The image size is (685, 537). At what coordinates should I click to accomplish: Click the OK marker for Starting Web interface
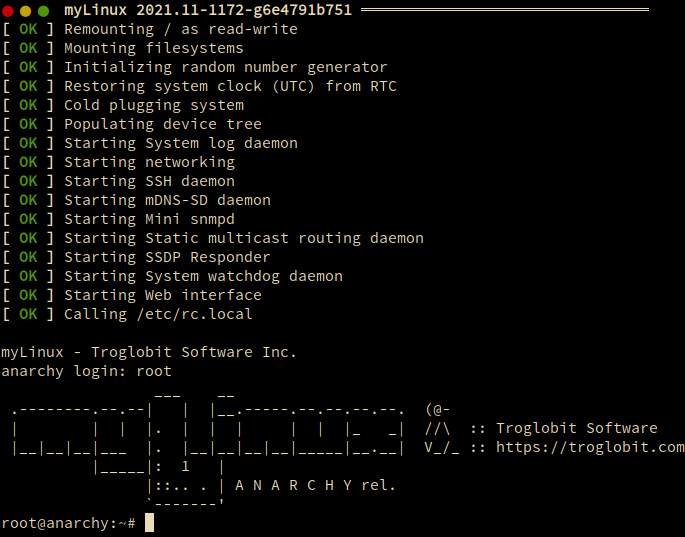27,295
